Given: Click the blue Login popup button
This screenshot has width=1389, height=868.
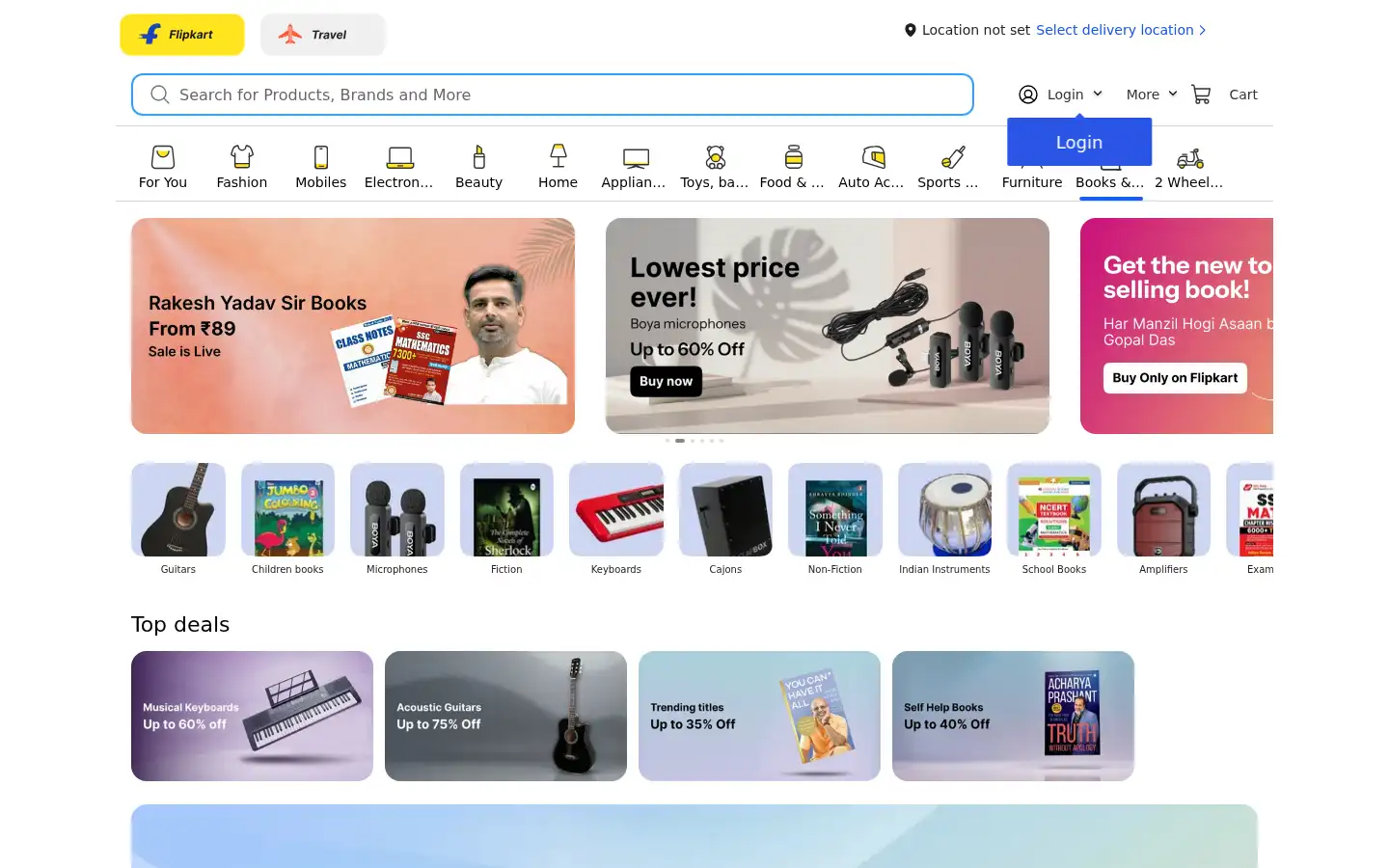Looking at the screenshot, I should pyautogui.click(x=1079, y=142).
